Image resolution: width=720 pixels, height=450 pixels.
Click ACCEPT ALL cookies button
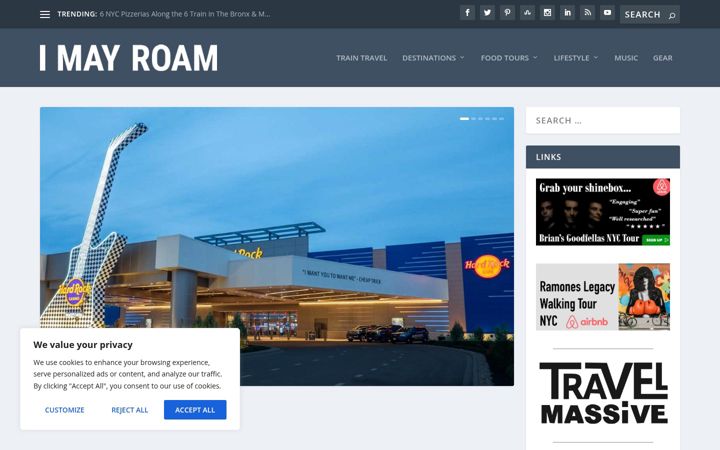click(195, 410)
